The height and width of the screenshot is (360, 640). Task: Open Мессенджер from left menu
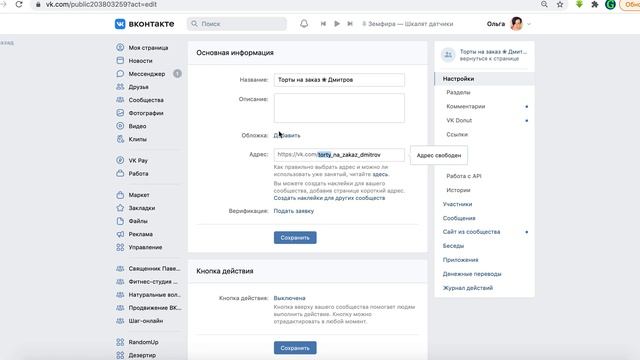click(141, 74)
